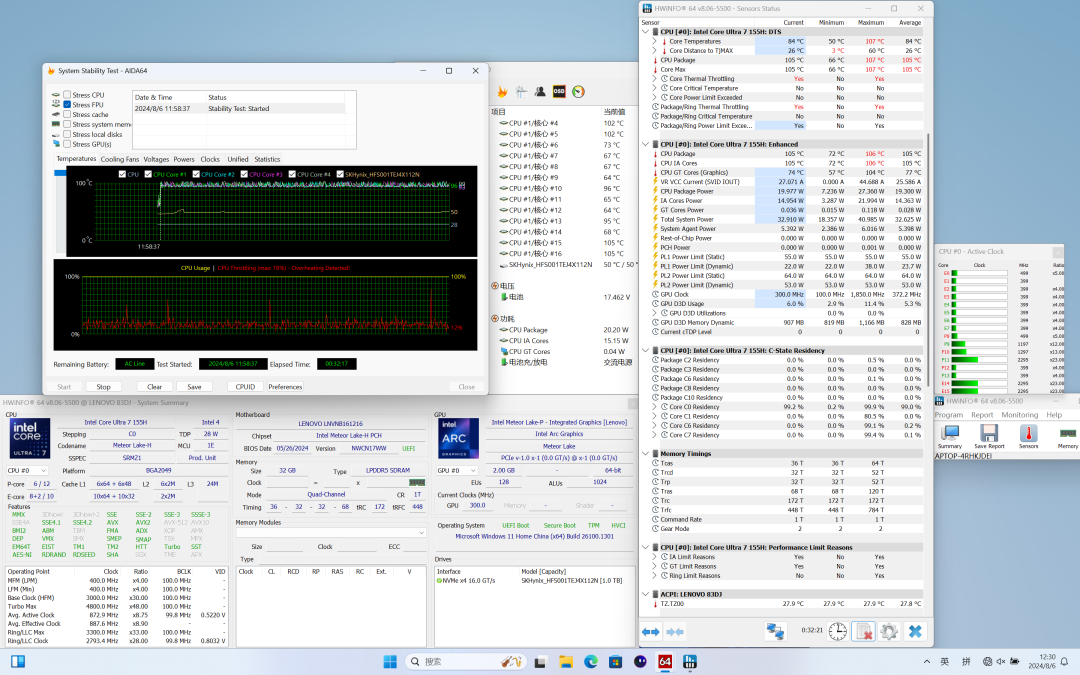Uncheck the Stress FPU checkbox
Image resolution: width=1080 pixels, height=675 pixels.
(67, 105)
